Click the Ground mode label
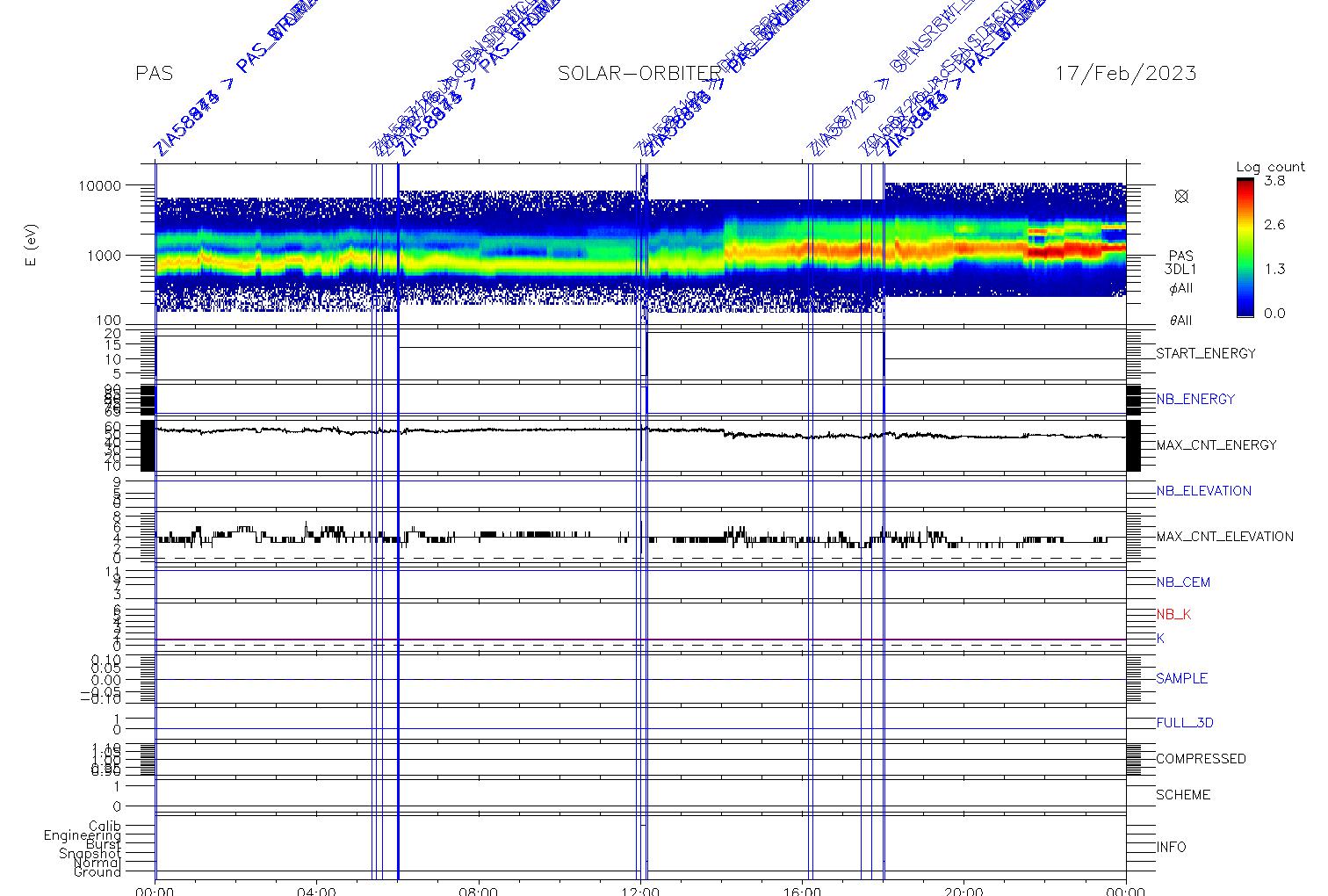1328x896 pixels. pyautogui.click(x=97, y=871)
